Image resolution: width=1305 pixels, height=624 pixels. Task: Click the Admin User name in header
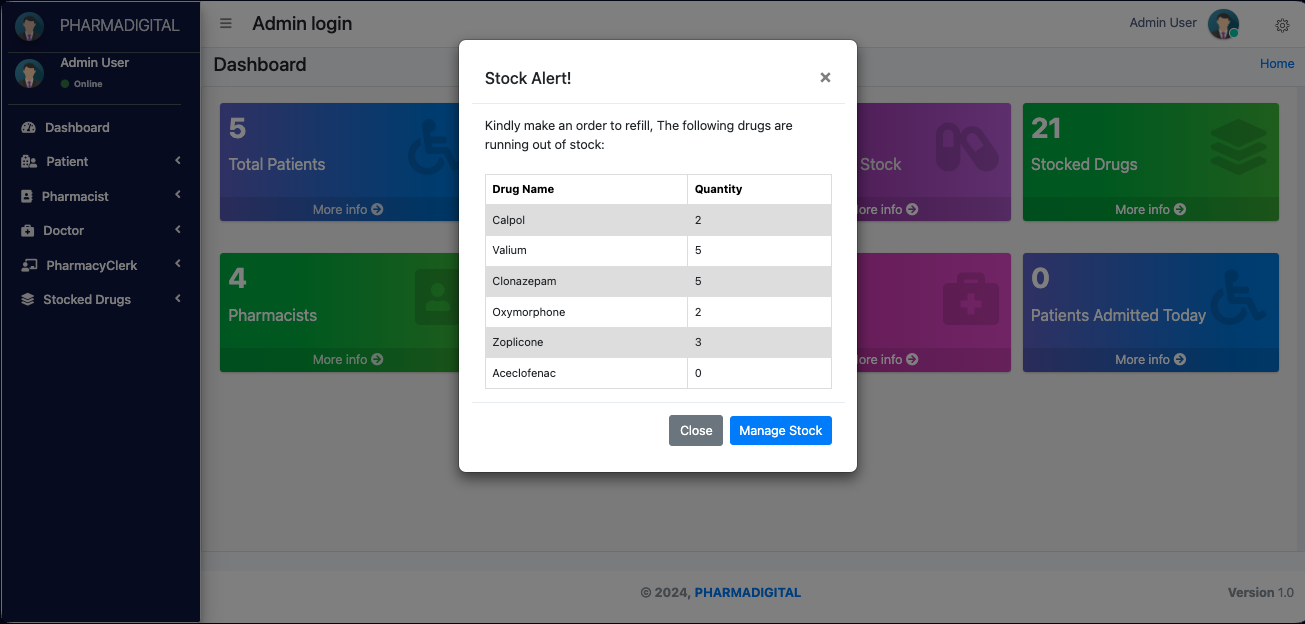tap(1163, 23)
